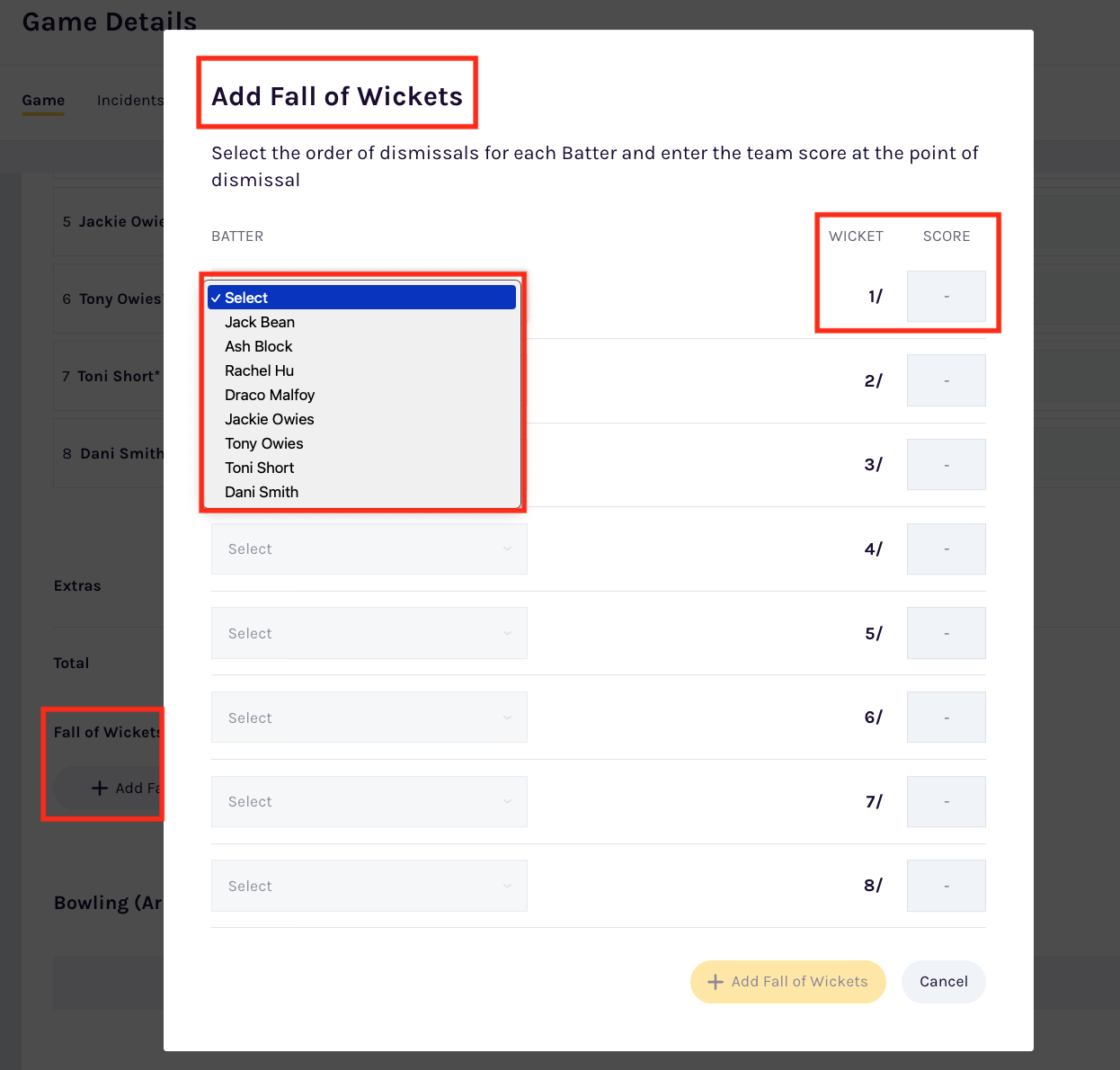This screenshot has width=1120, height=1070.
Task: Pick Rachel Hu as the batter
Action: point(259,370)
